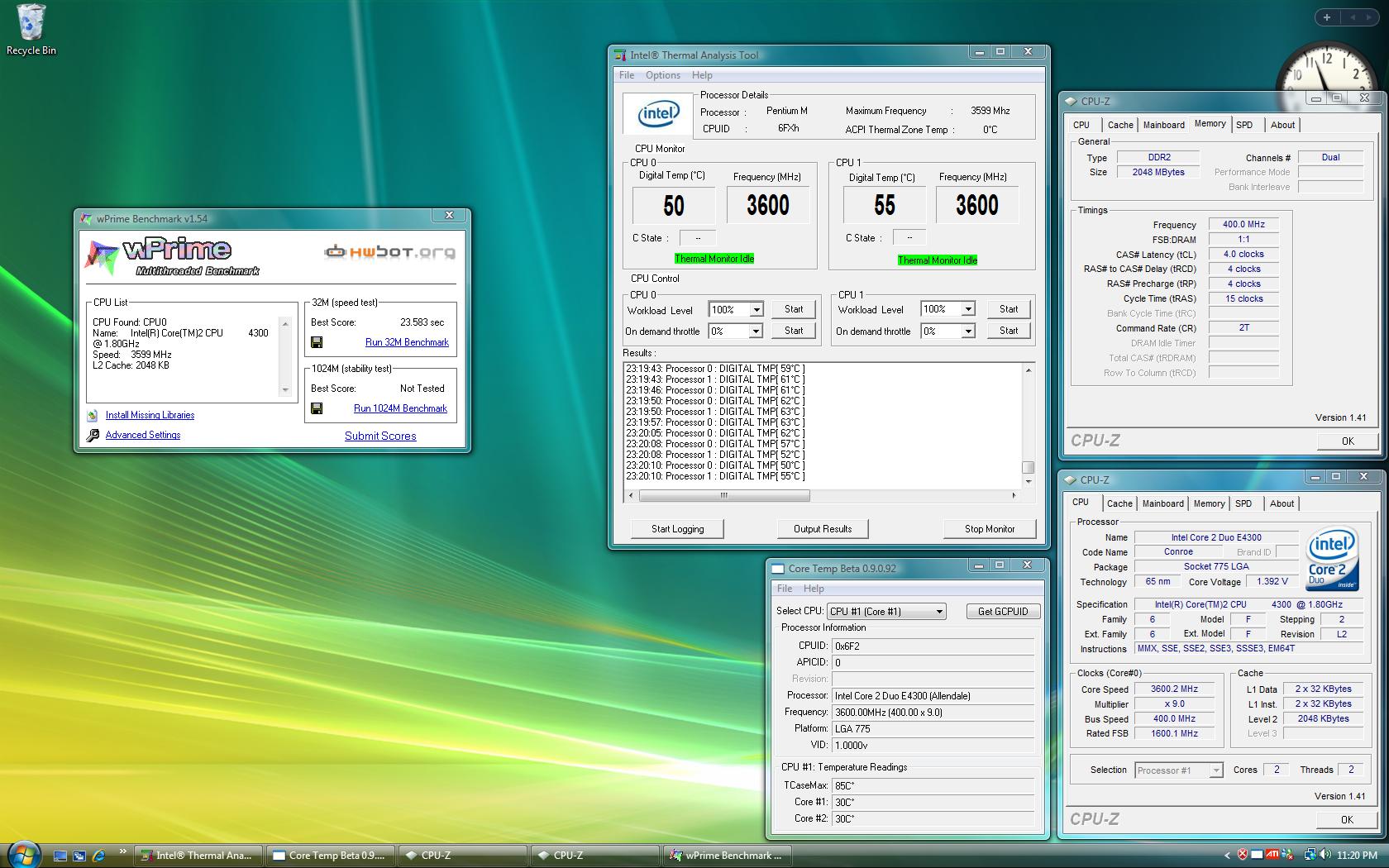
Task: Open CPU 1 On demand throttle dropdown
Action: (x=968, y=331)
